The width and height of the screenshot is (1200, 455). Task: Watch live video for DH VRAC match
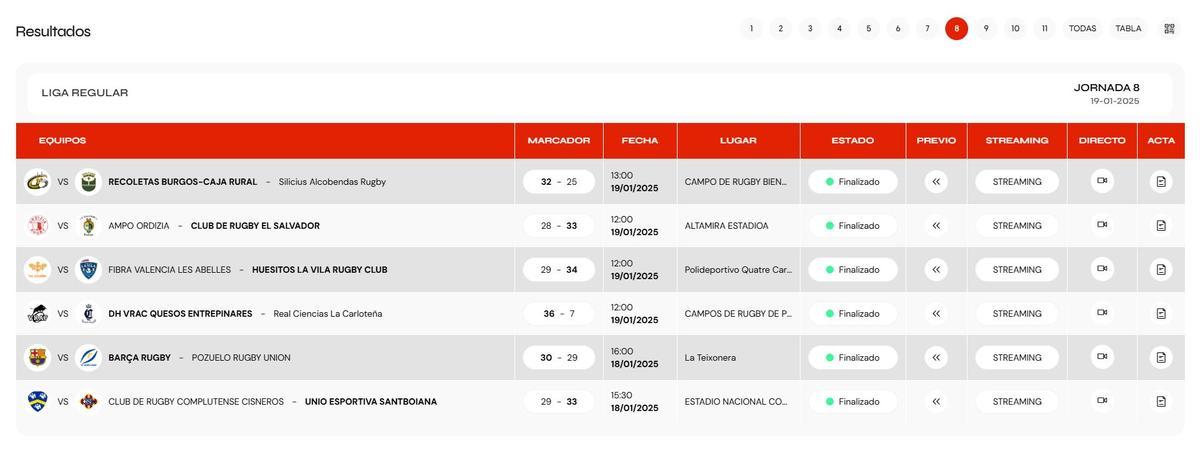[x=1102, y=313]
